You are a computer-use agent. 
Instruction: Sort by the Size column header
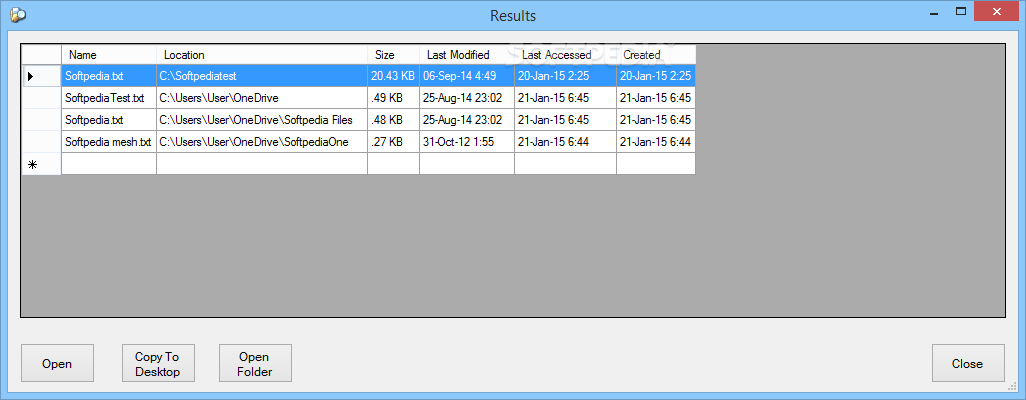coord(393,55)
